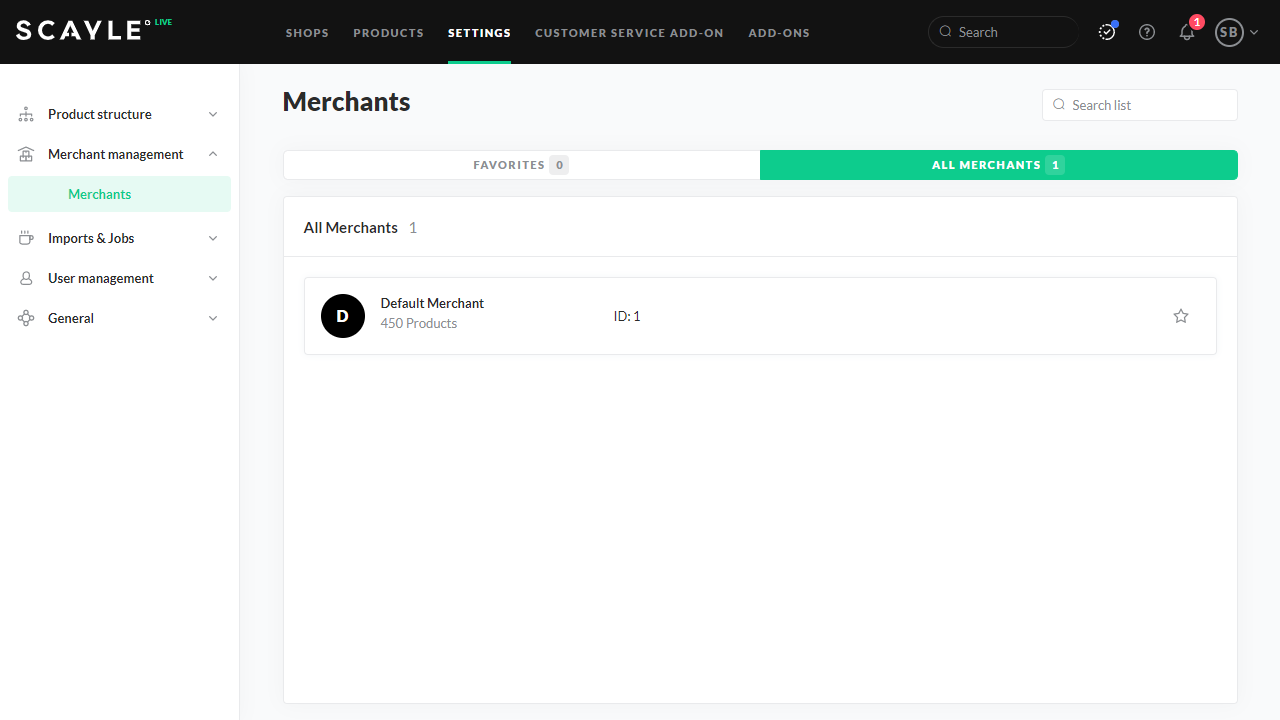Open the task status check icon
Viewport: 1280px width, 720px height.
coord(1106,32)
